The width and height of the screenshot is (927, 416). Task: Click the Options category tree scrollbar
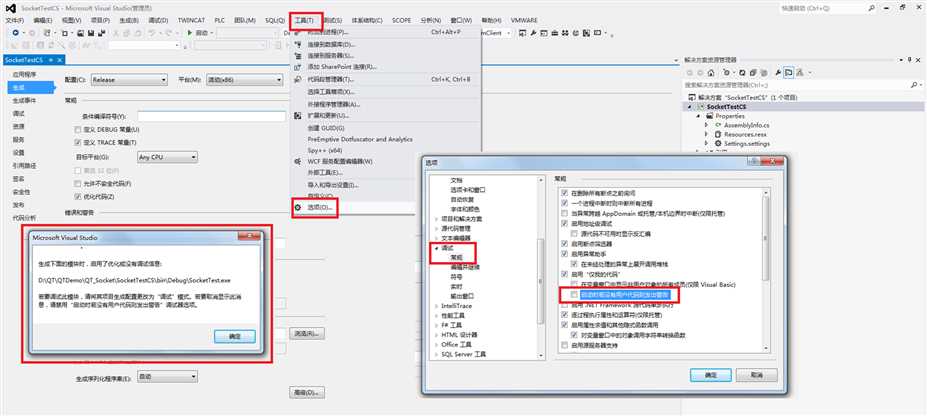coord(540,266)
